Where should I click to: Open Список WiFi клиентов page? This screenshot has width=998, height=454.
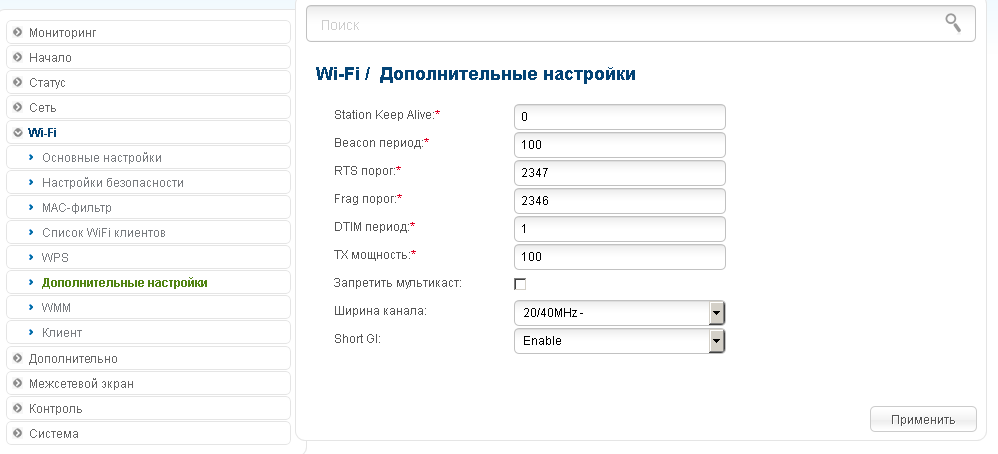(103, 233)
